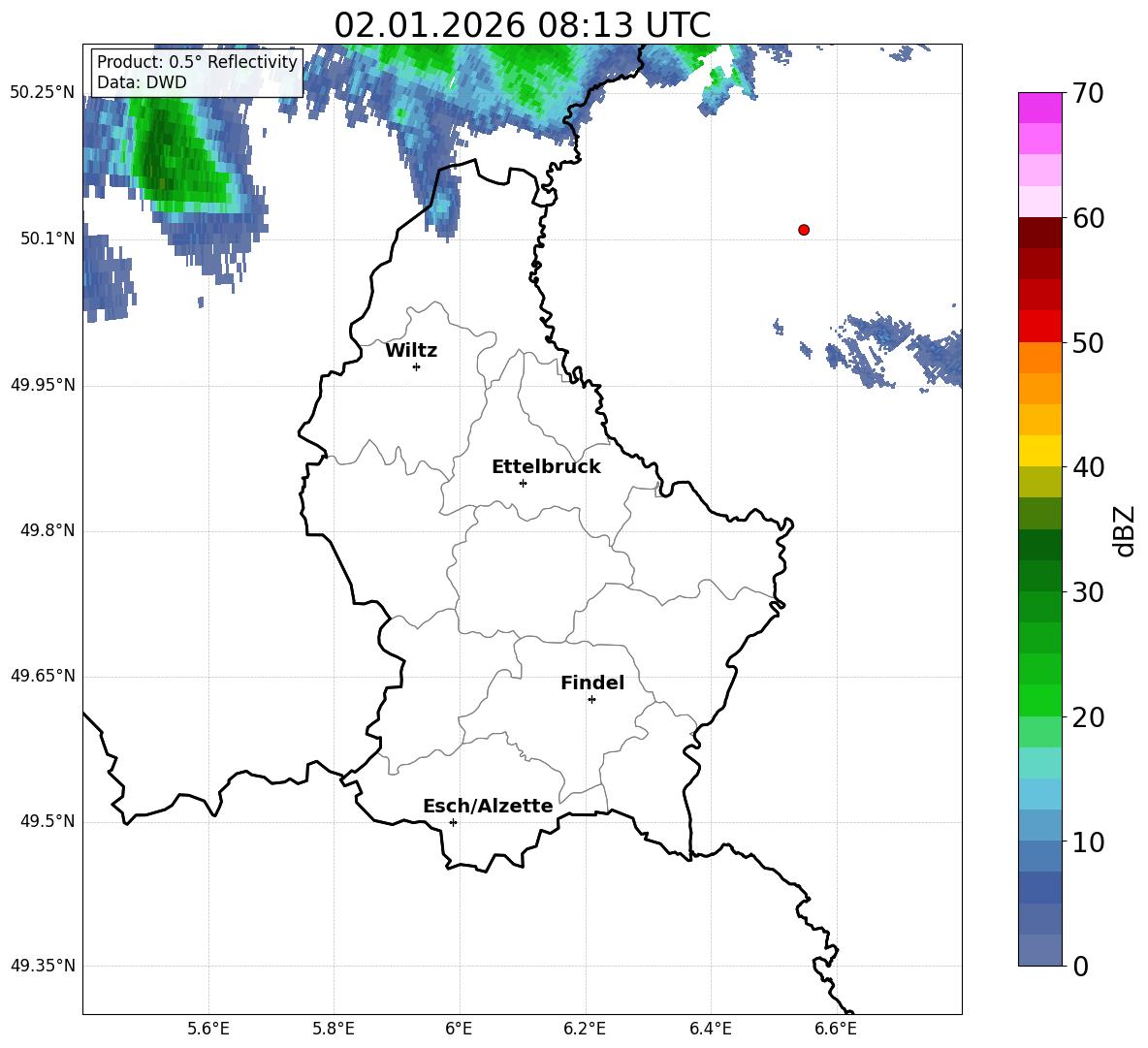This screenshot has height=1048, width=1148.
Task: Click the 0 colorbar tick label
Action: click(x=1080, y=966)
